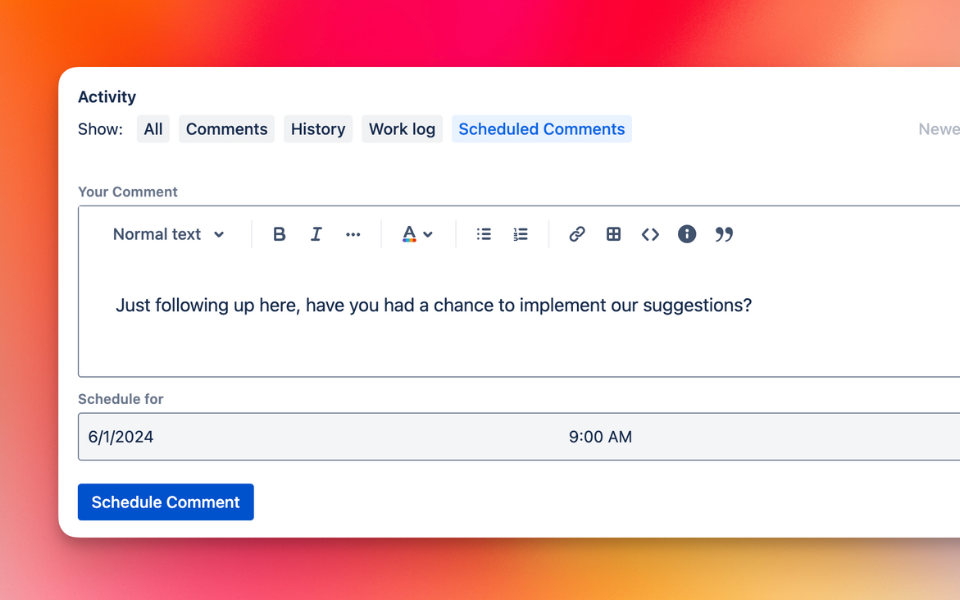Click the Schedule Comment button
Image resolution: width=960 pixels, height=600 pixels.
tap(166, 502)
